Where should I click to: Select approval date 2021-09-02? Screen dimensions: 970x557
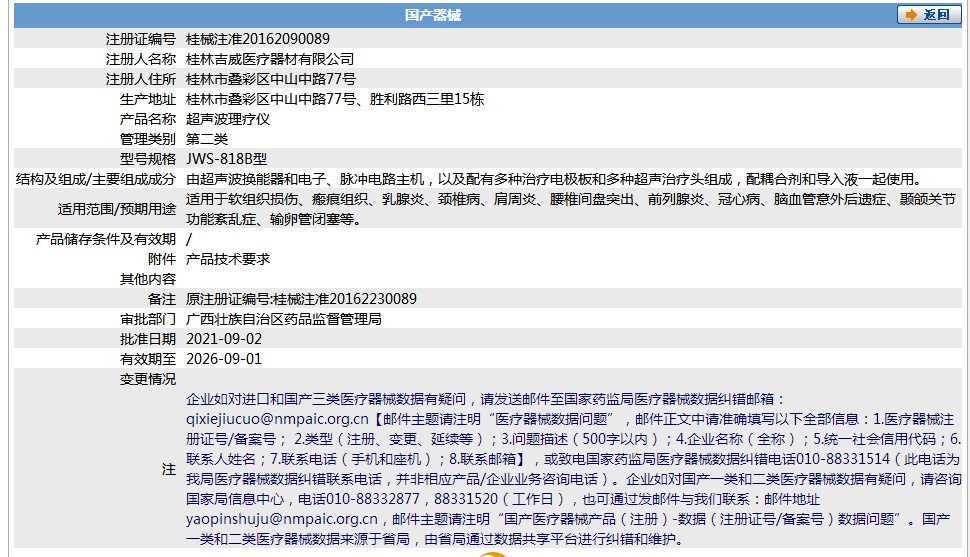[224, 339]
